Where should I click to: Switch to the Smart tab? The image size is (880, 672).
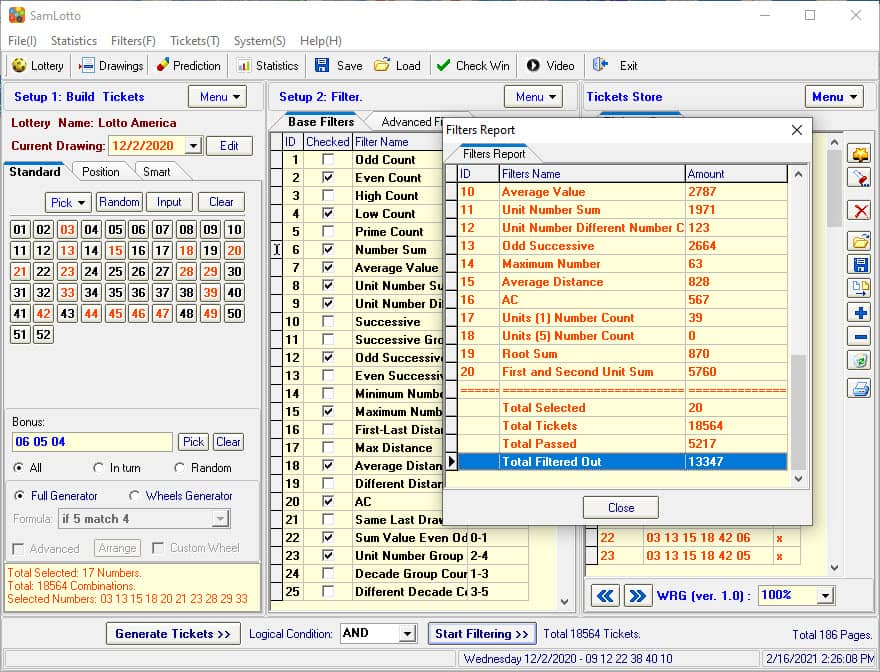click(x=157, y=172)
